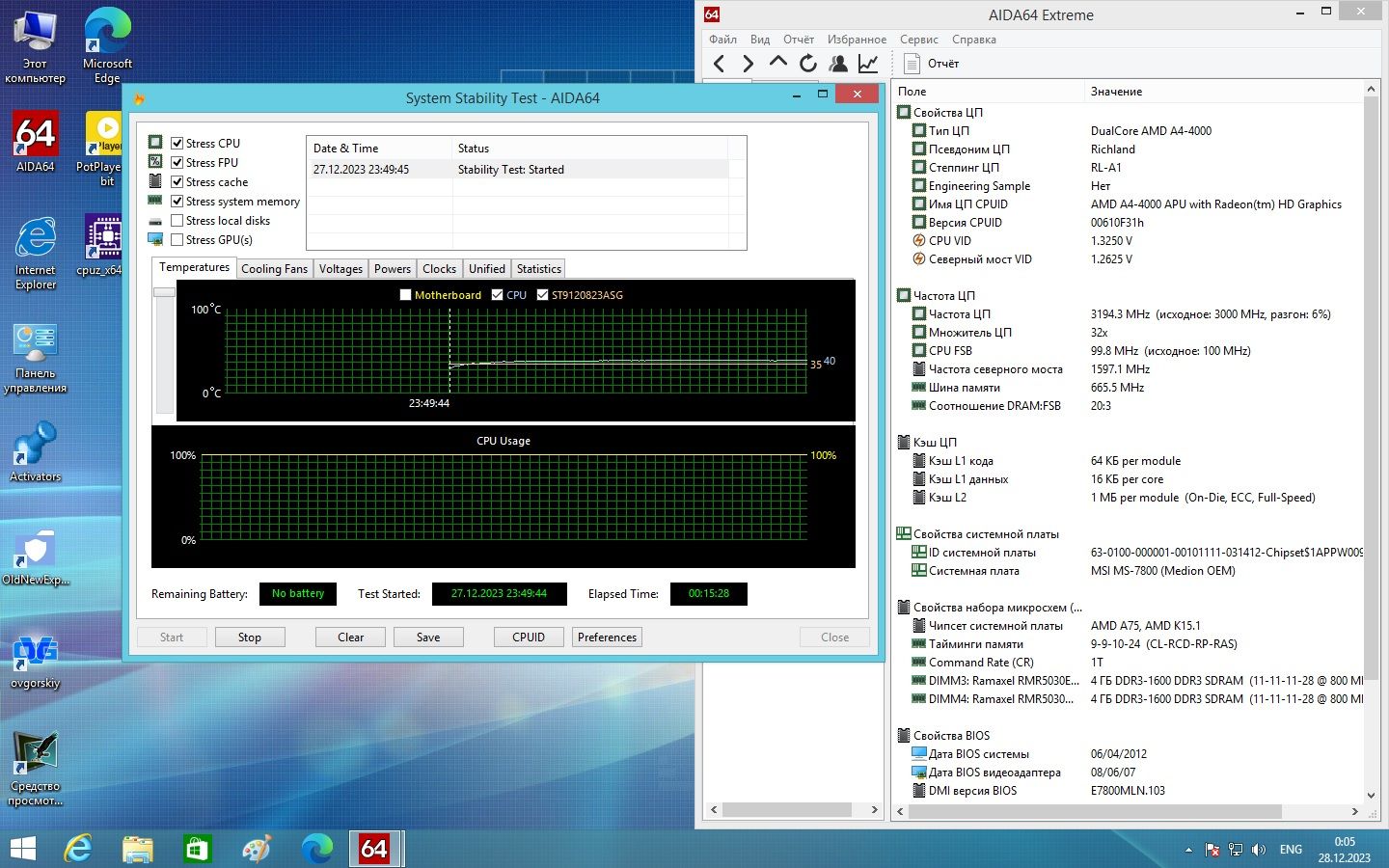Open Файл menu in AIDA64
This screenshot has height=868, width=1389.
click(x=722, y=40)
